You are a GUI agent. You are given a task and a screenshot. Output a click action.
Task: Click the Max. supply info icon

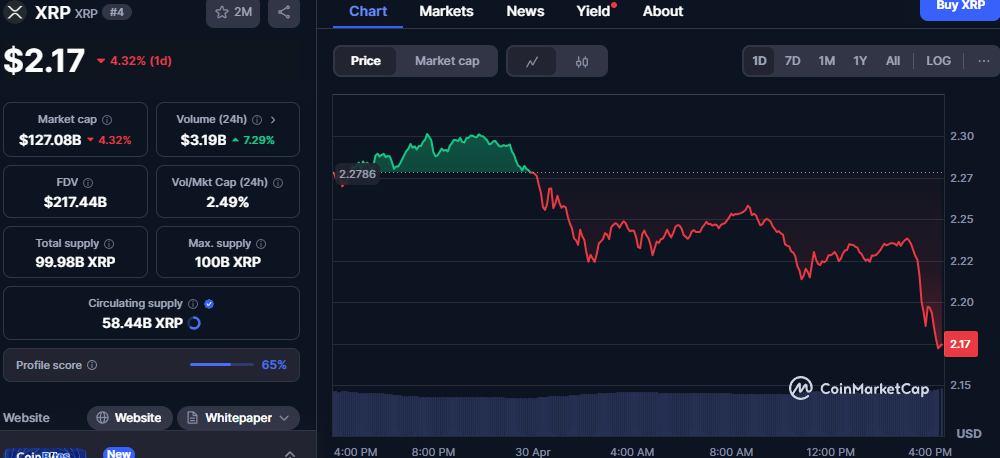(261, 244)
